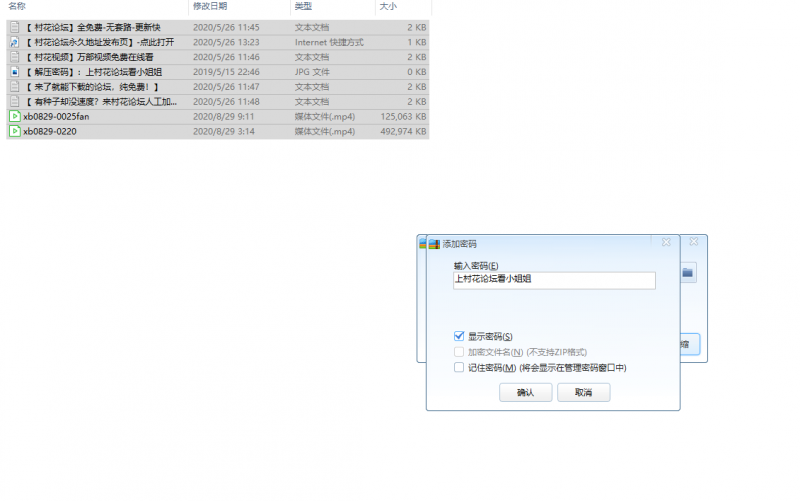Click size 125,063 KB
800x501 pixels.
point(403,116)
